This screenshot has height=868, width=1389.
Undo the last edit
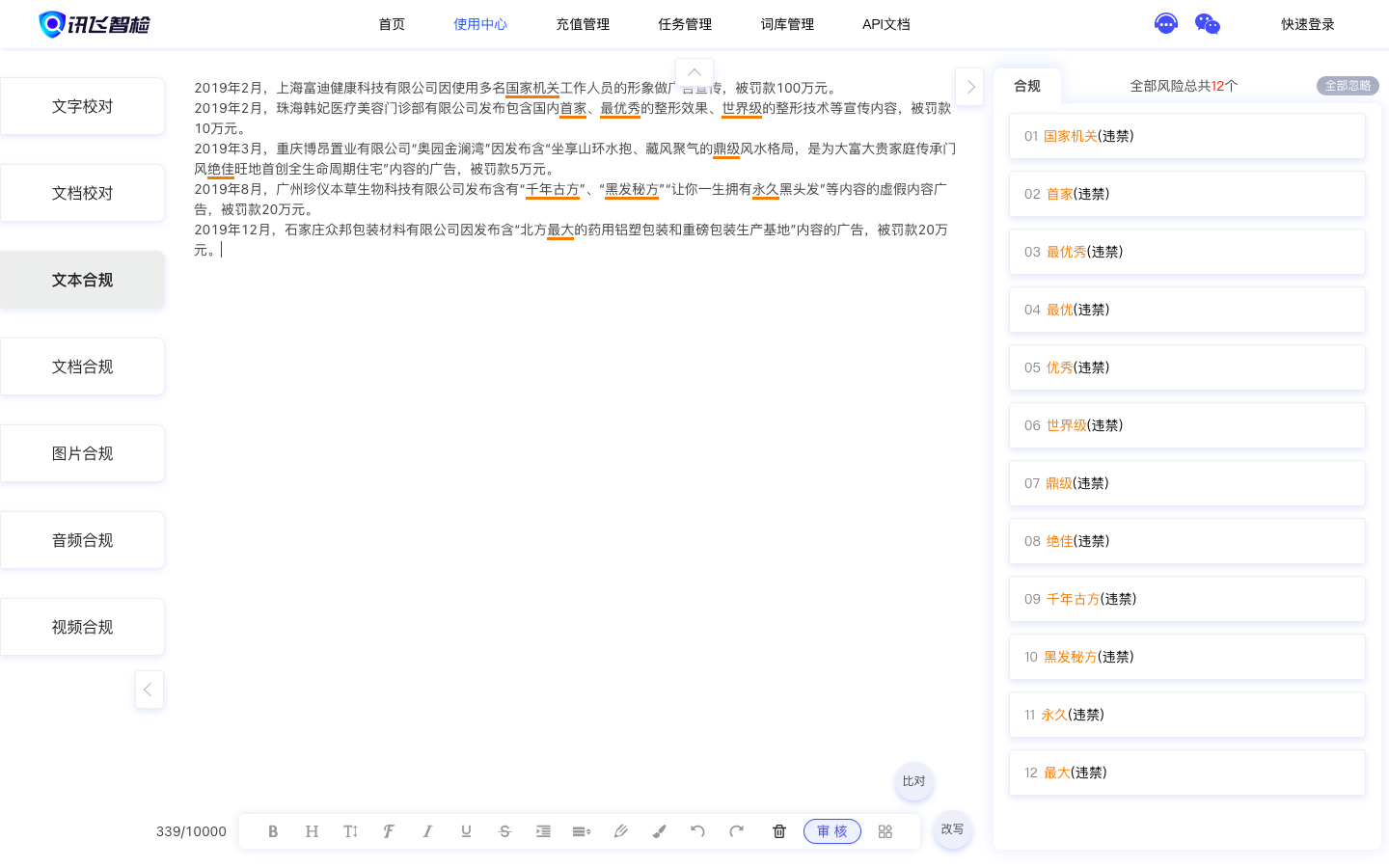point(697,831)
